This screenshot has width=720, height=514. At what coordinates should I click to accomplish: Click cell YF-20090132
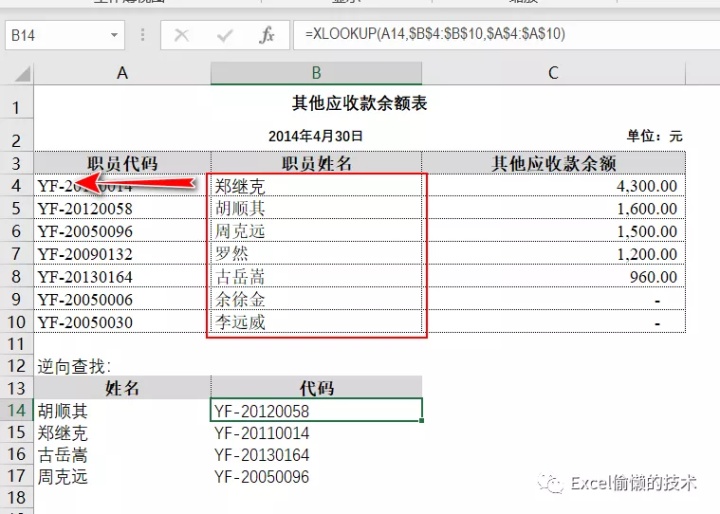122,254
